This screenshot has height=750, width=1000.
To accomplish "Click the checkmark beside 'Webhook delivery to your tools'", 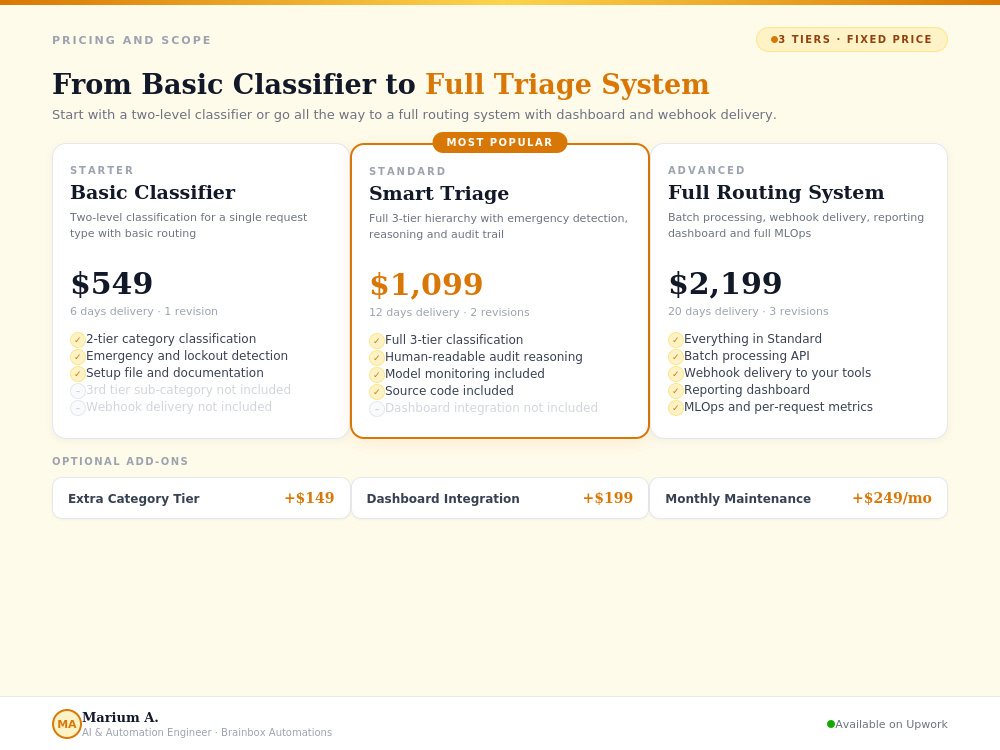I will click(676, 373).
